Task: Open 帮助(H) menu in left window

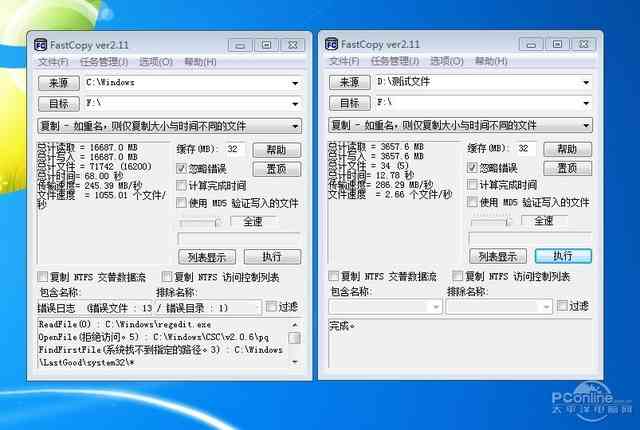Action: point(200,62)
